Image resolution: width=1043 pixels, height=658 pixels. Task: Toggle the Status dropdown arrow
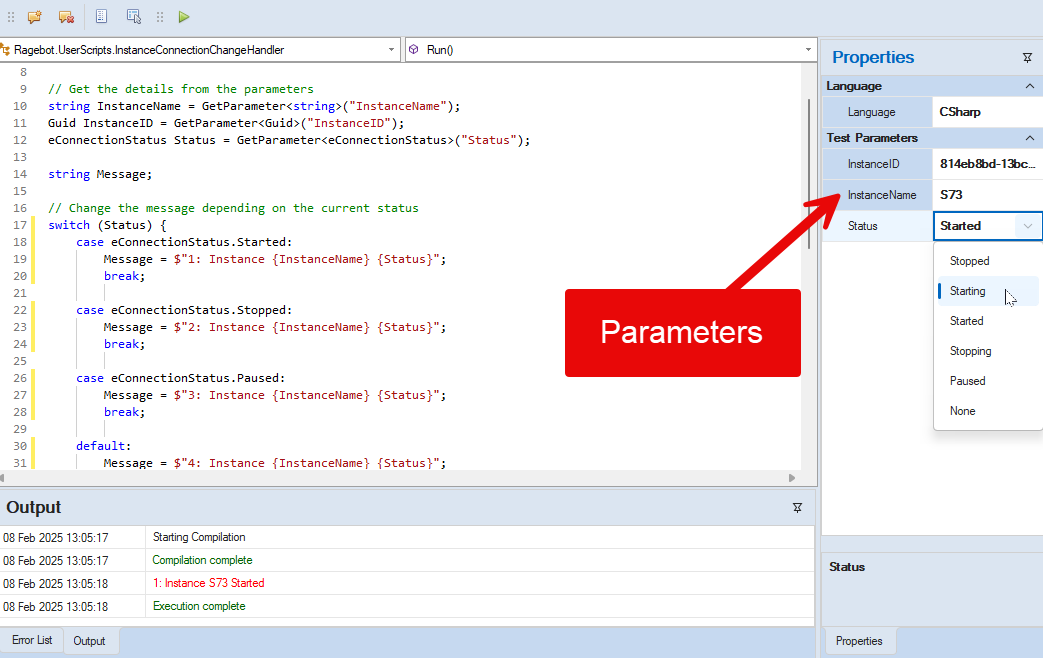[1028, 226]
